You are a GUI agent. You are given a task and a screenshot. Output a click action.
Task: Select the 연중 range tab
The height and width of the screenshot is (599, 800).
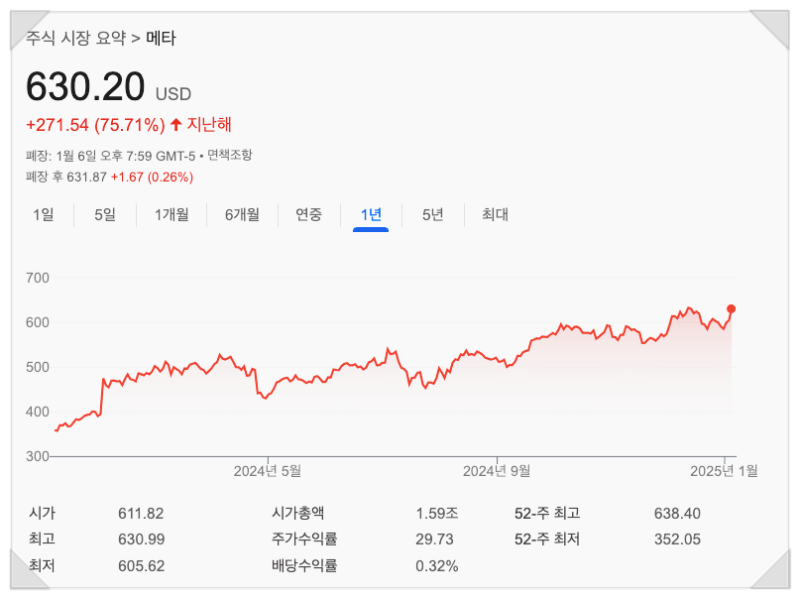(x=309, y=214)
